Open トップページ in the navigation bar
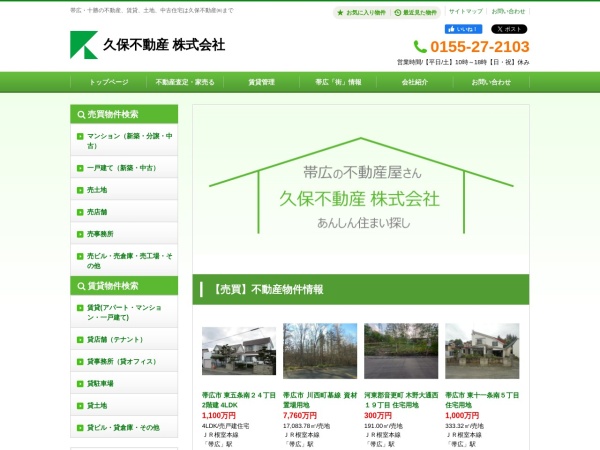 [x=109, y=82]
